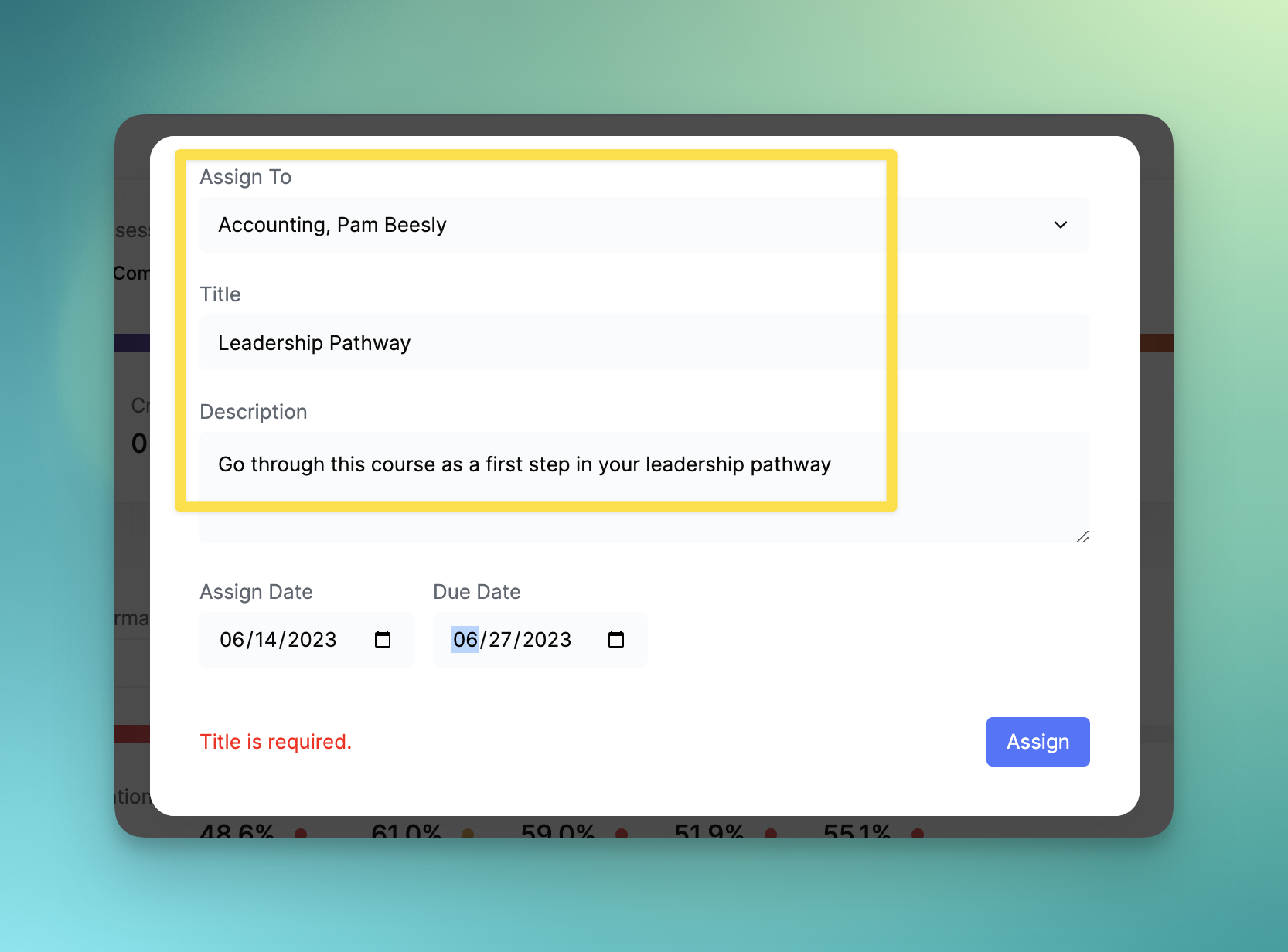Viewport: 1288px width, 952px height.
Task: Click the Assign button
Action: tap(1038, 742)
